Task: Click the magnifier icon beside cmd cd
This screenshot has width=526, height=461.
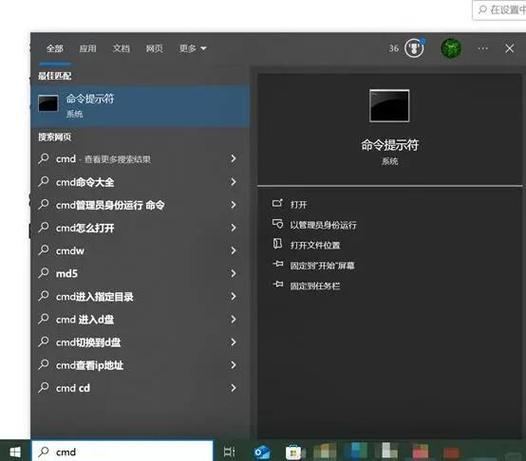Action: 44,388
